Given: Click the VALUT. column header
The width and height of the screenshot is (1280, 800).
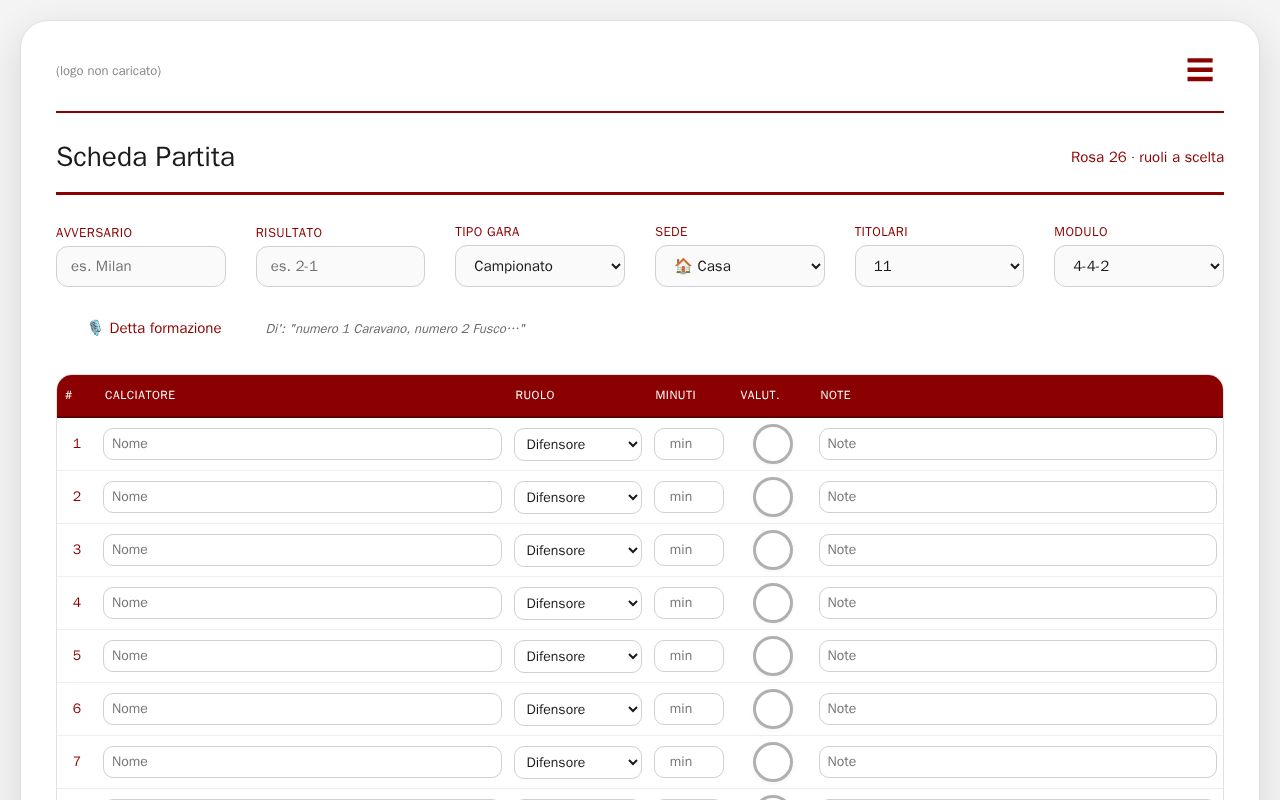Looking at the screenshot, I should click(760, 395).
